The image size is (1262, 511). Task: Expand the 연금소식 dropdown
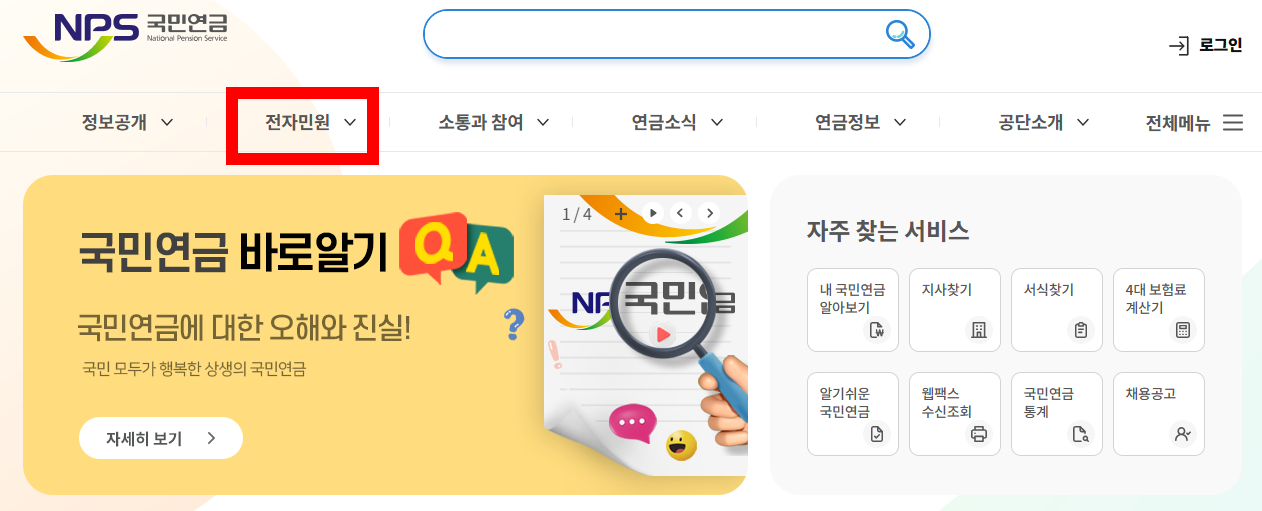677,122
